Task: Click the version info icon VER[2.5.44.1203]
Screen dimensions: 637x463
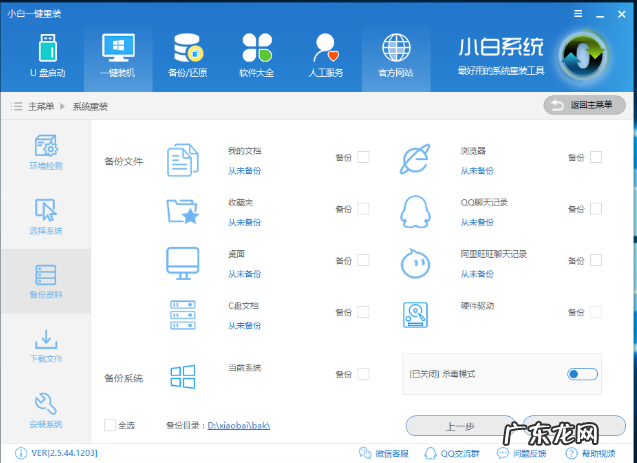Action: [x=21, y=453]
